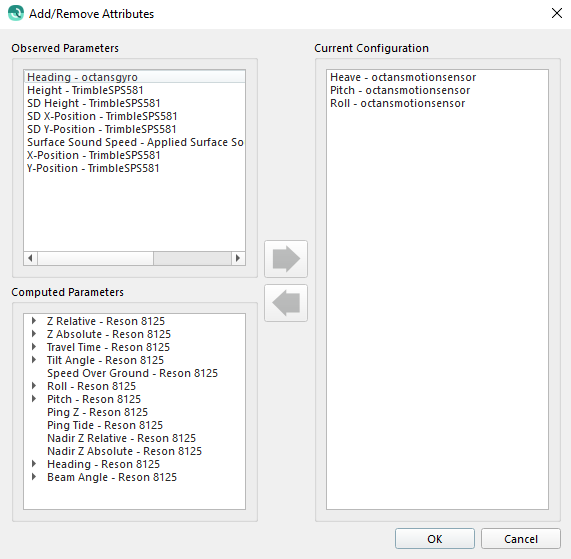
Task: Expand Z Absolute - Reson 8125 node
Action: click(34, 334)
